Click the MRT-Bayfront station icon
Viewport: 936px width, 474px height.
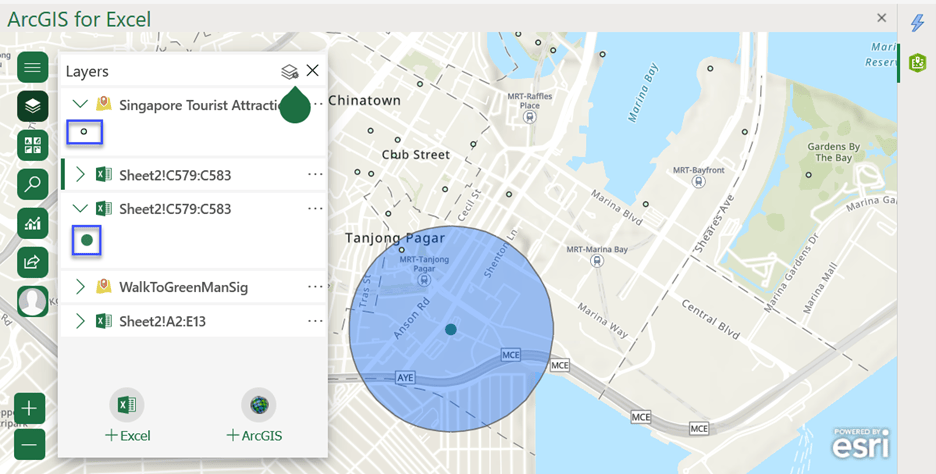pos(698,181)
